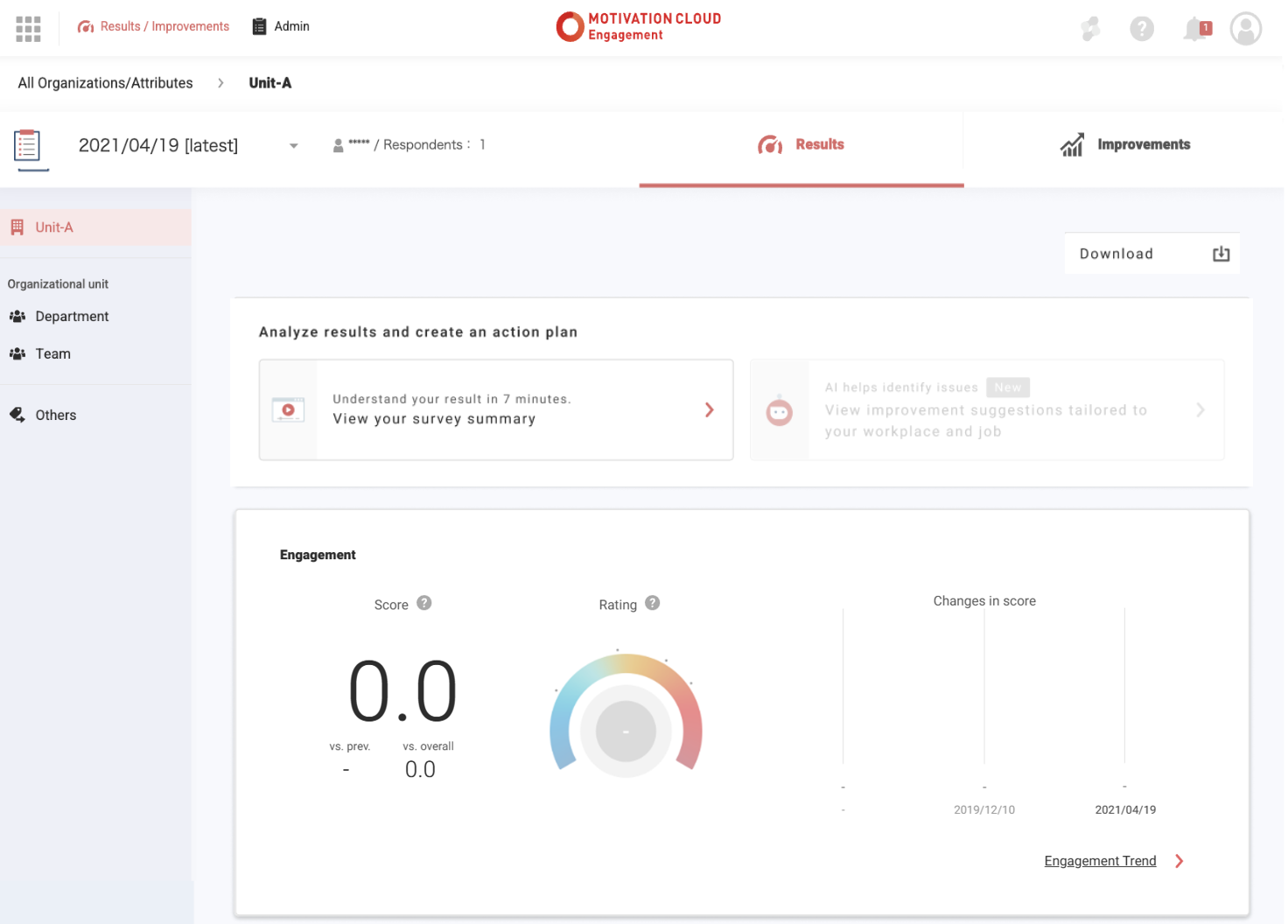Switch to the Improvements tab
The width and height of the screenshot is (1288, 924).
[1124, 145]
